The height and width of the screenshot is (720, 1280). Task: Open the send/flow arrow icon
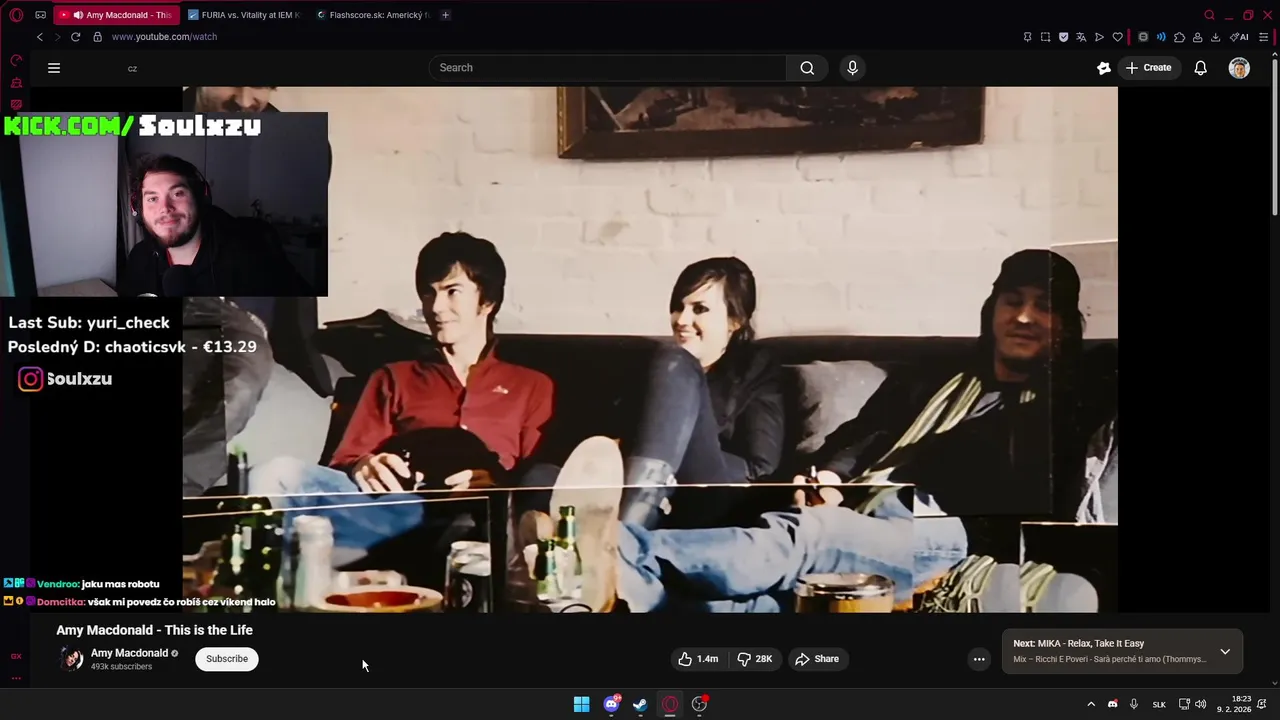click(1099, 37)
